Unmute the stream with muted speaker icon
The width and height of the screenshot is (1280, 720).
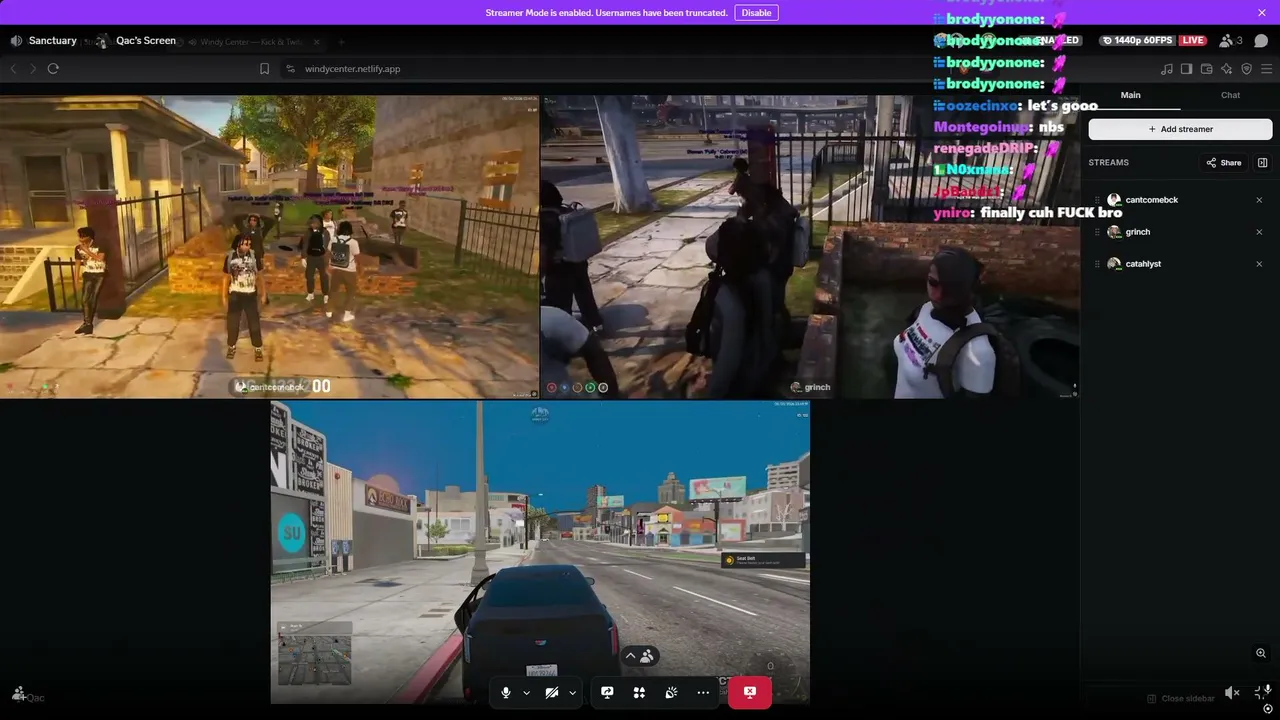[1233, 692]
